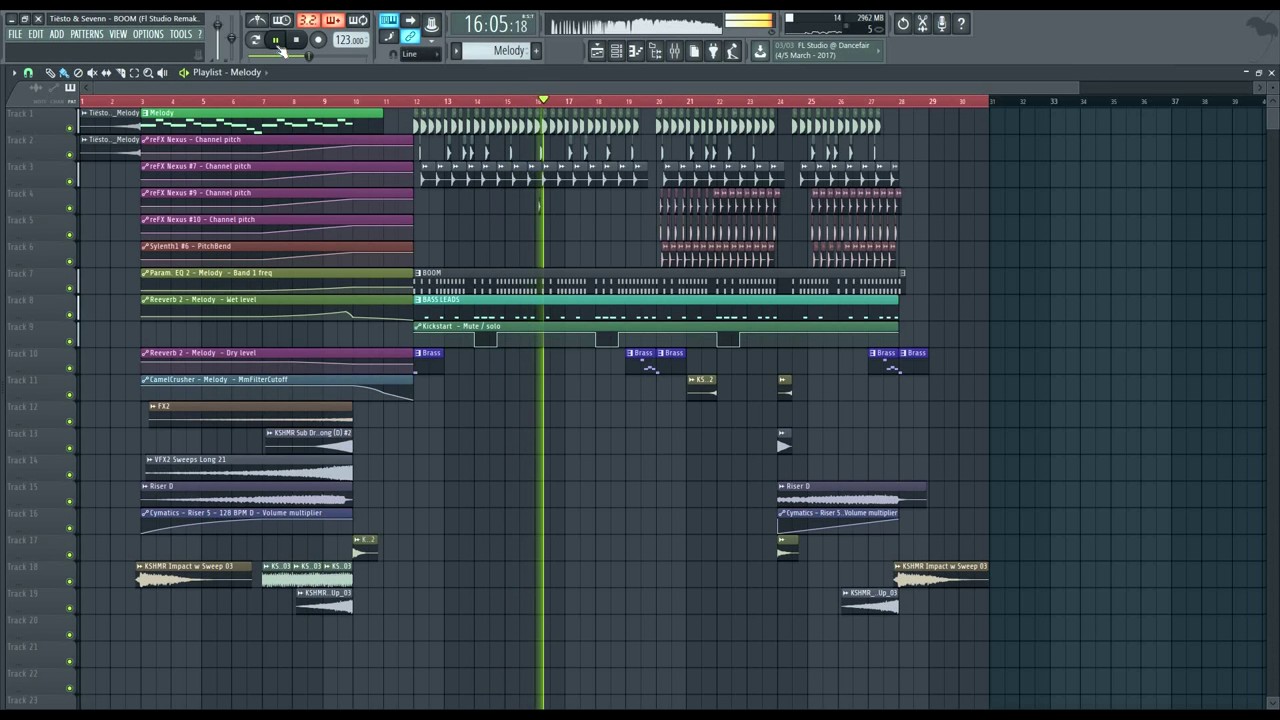Open the EDIT menu
The image size is (1280, 720).
35,34
